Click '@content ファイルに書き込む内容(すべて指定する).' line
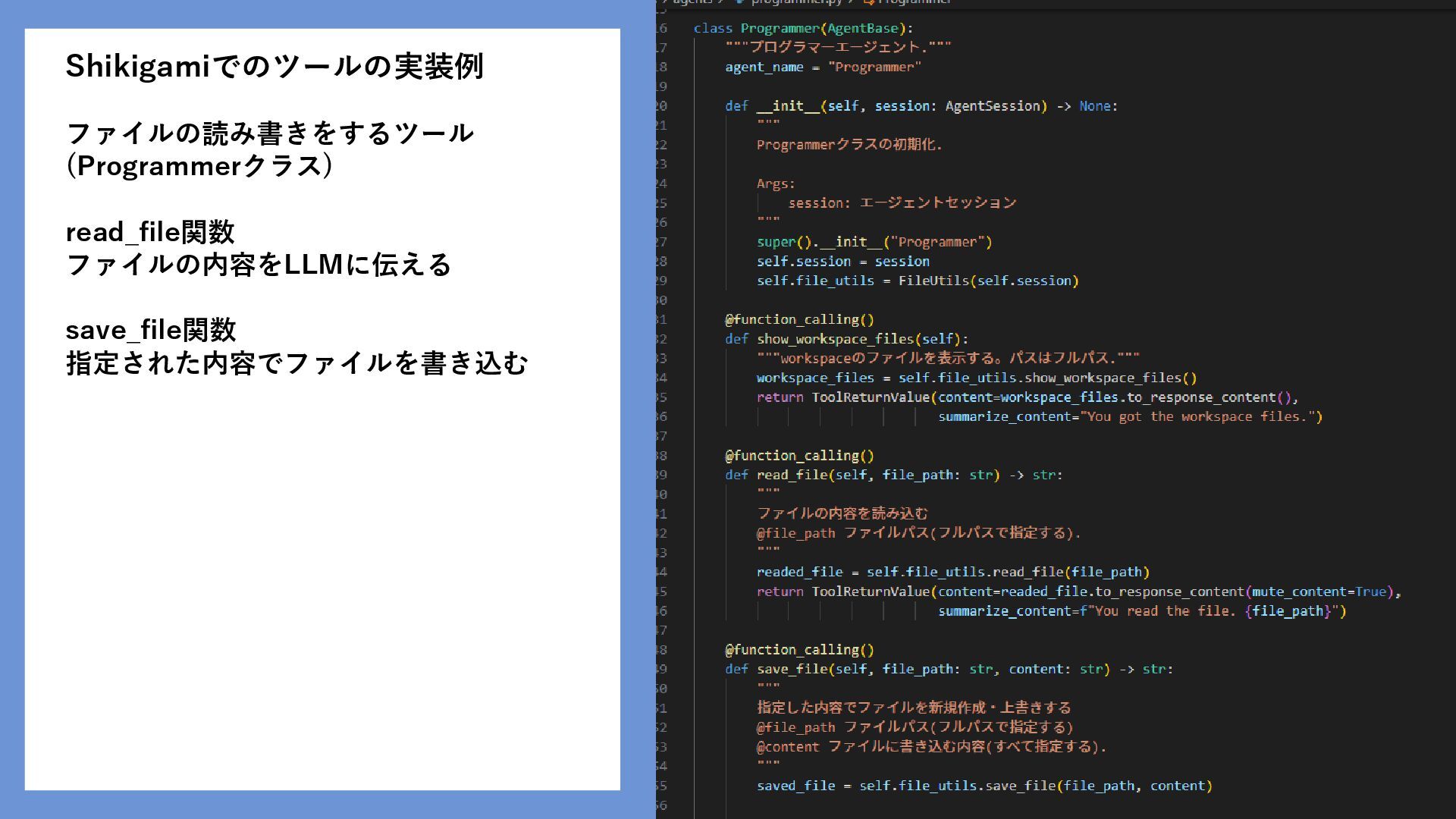 (931, 747)
